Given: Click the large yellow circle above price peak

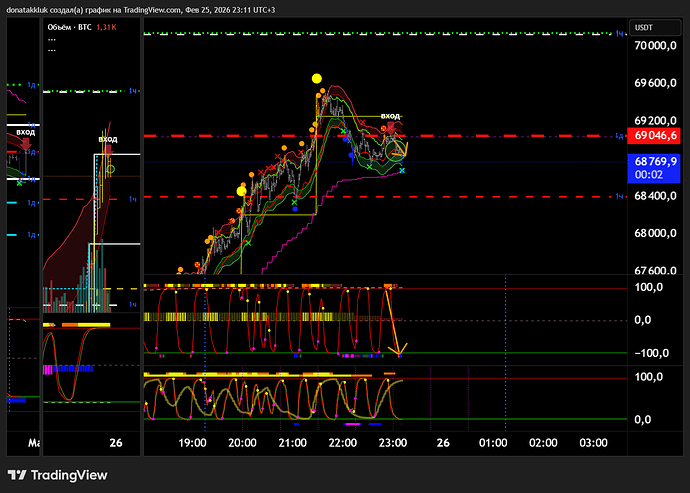Looking at the screenshot, I should click(x=316, y=77).
